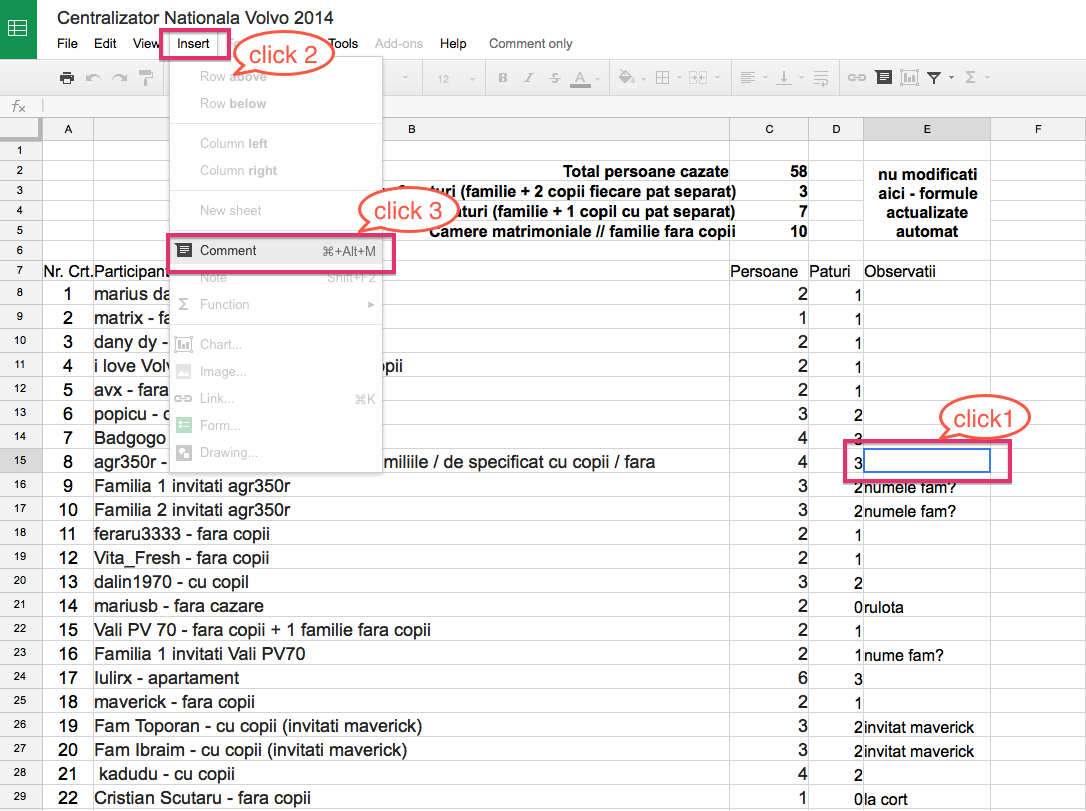
Task: Choose Link... in Insert menu
Action: click(x=276, y=399)
